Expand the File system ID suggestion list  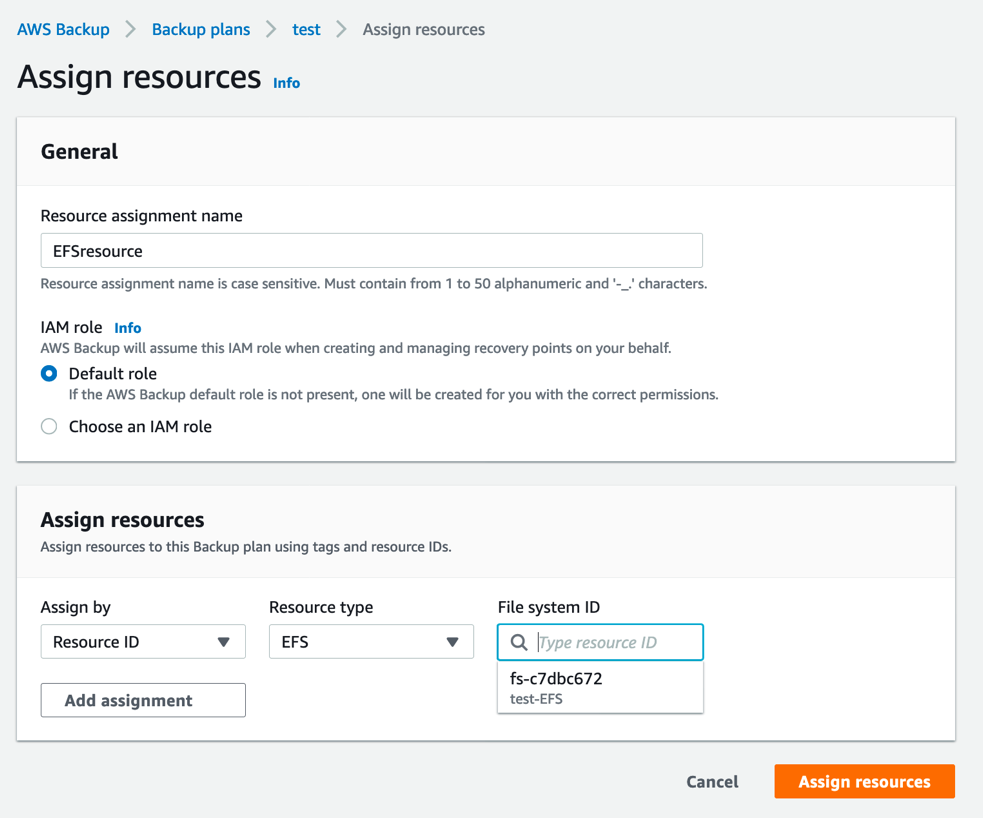tap(600, 641)
